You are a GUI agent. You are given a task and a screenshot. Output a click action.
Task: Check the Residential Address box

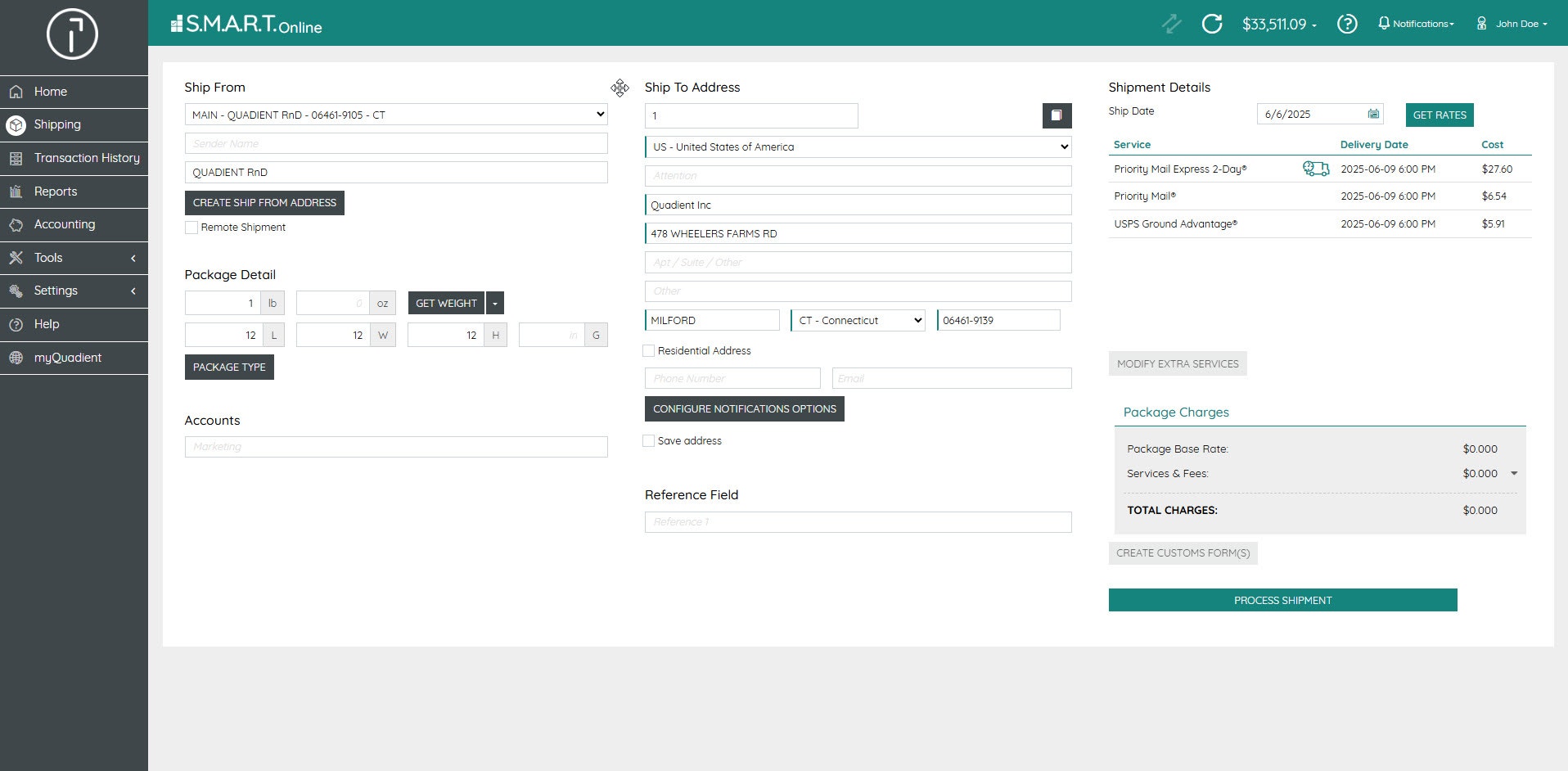click(649, 351)
